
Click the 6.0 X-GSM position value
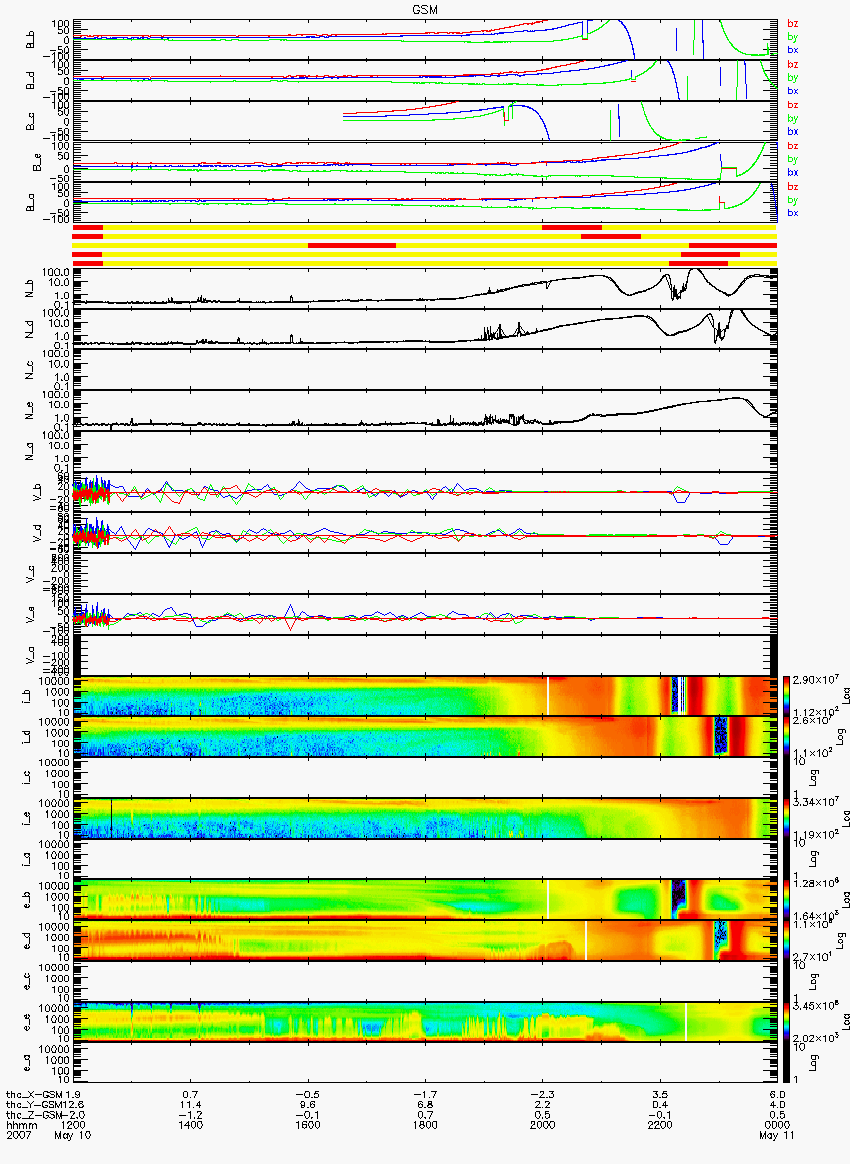(x=777, y=1094)
